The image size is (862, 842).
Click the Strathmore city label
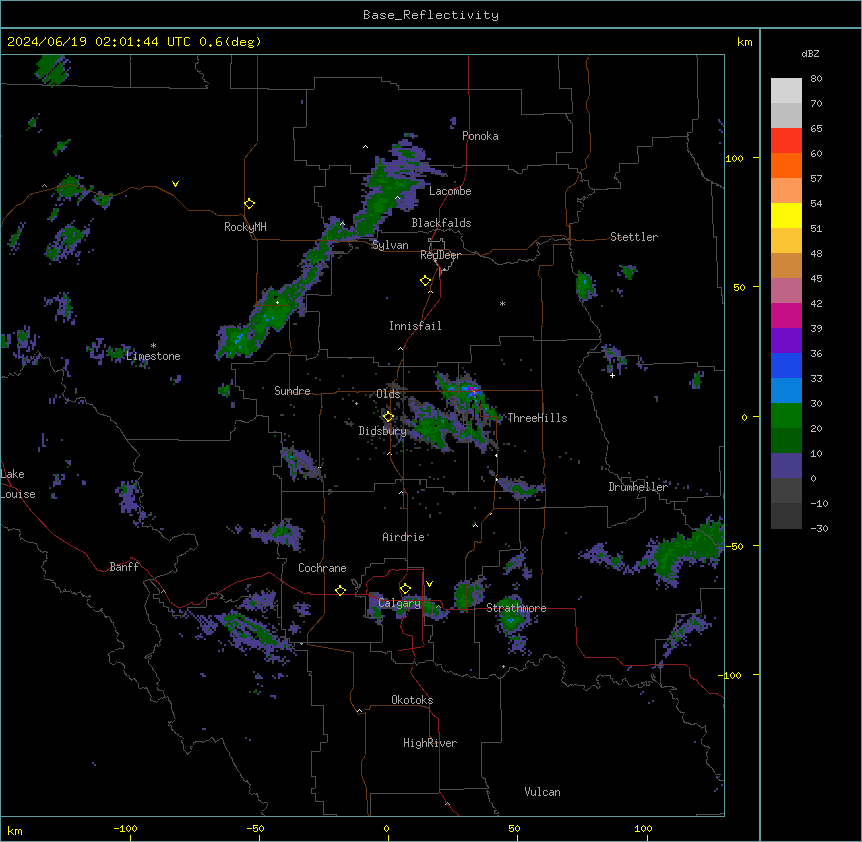point(516,608)
